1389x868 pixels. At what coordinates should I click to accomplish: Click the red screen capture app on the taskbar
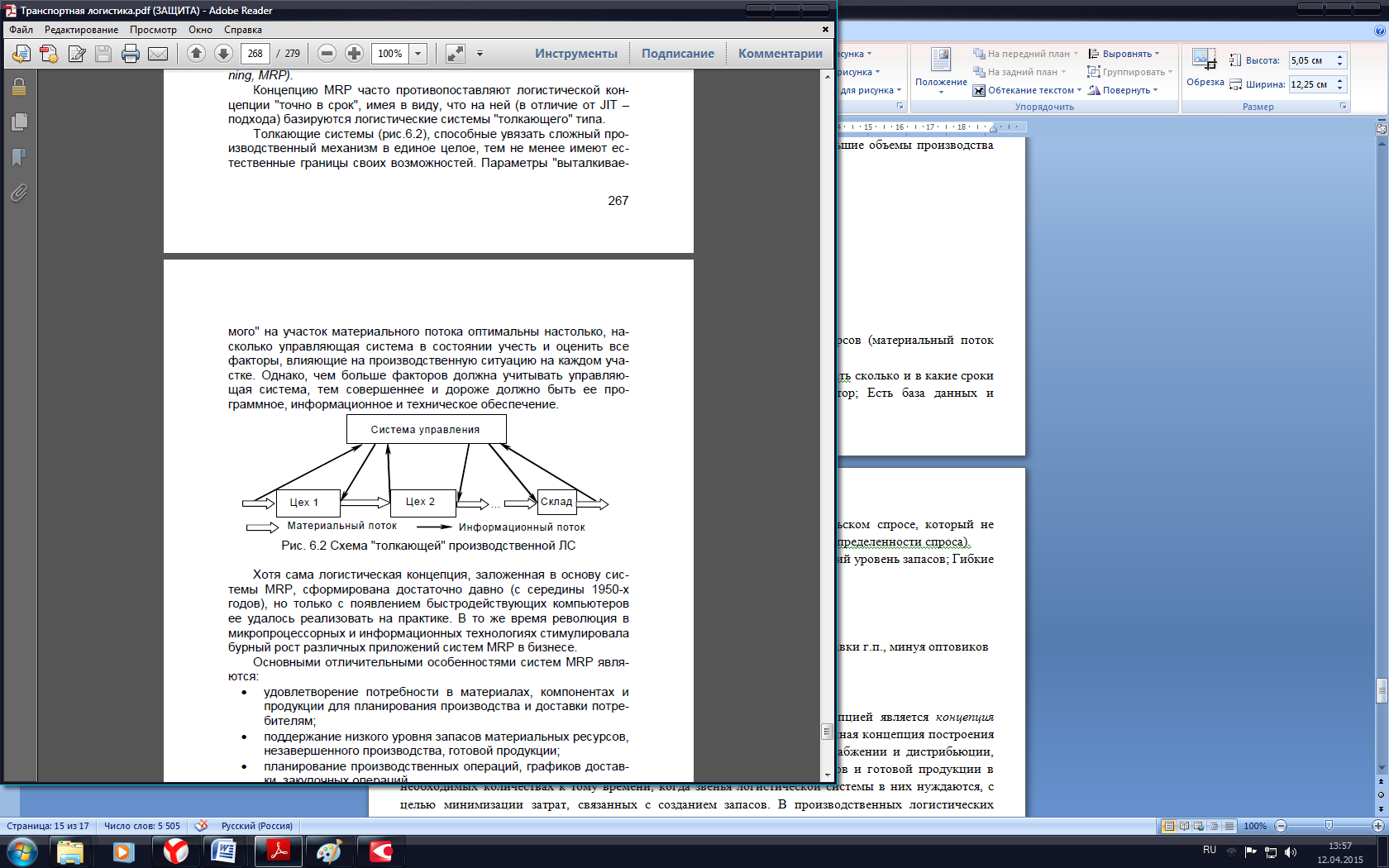[380, 851]
